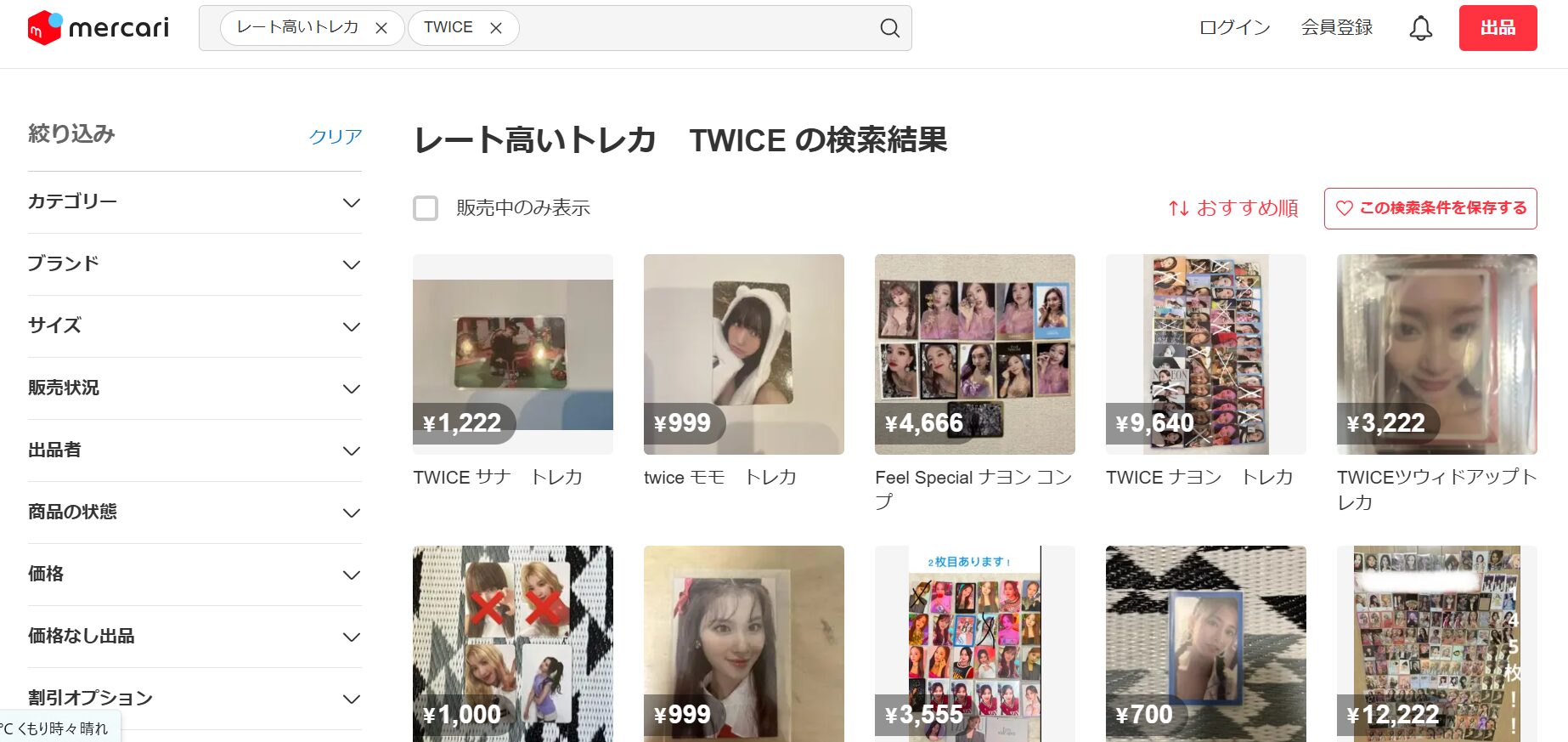Expand the 価格 filter
This screenshot has height=742, width=1568.
coord(195,575)
